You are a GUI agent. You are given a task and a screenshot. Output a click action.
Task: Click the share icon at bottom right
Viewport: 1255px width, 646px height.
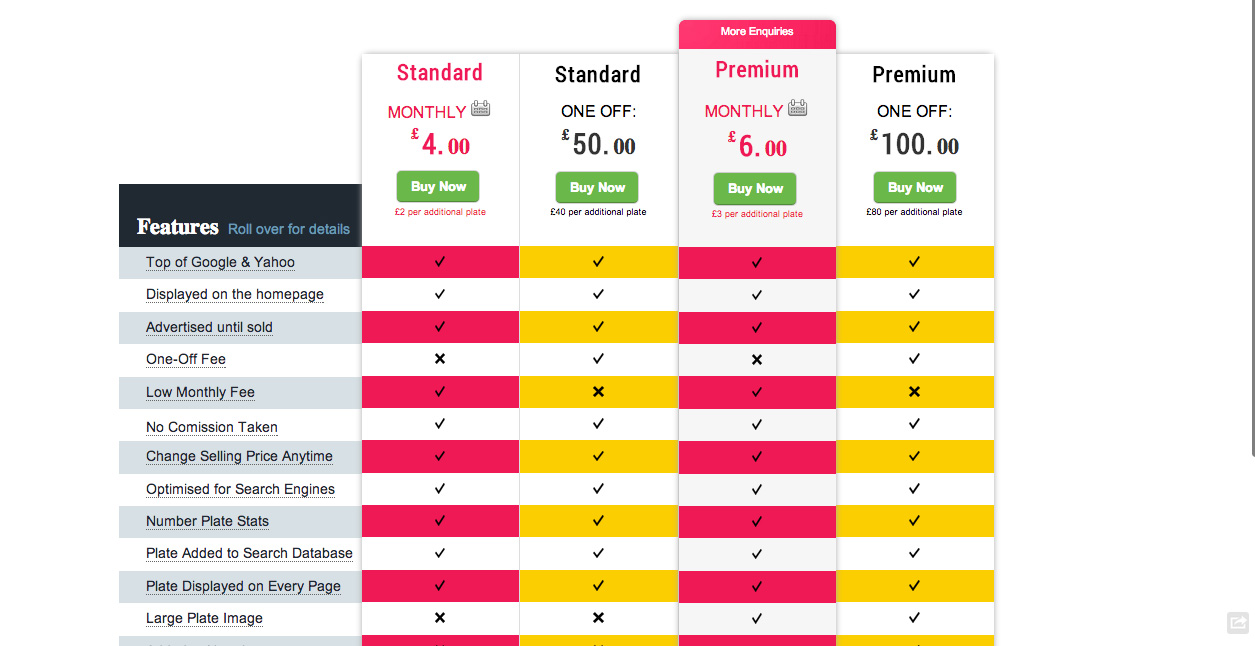click(x=1238, y=623)
